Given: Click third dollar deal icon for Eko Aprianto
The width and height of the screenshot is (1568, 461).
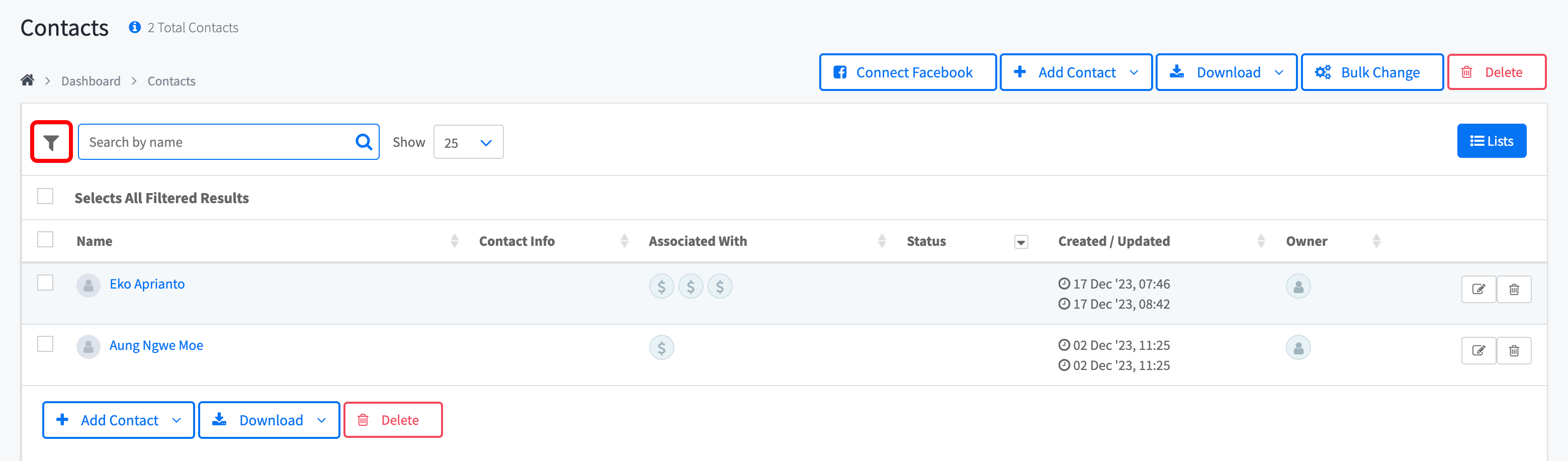Looking at the screenshot, I should point(720,287).
